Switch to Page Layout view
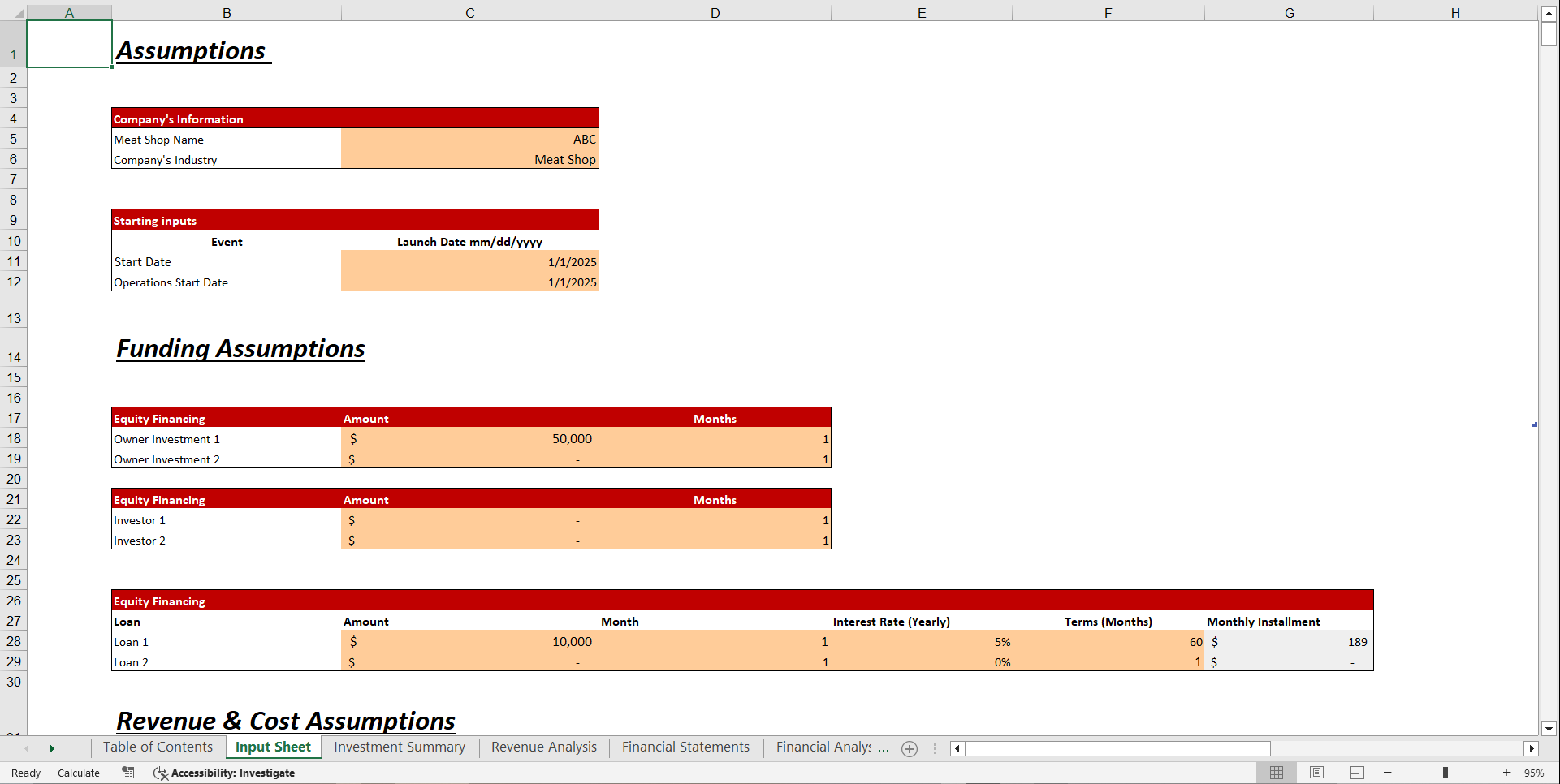Viewport: 1560px width, 784px height. [1316, 773]
